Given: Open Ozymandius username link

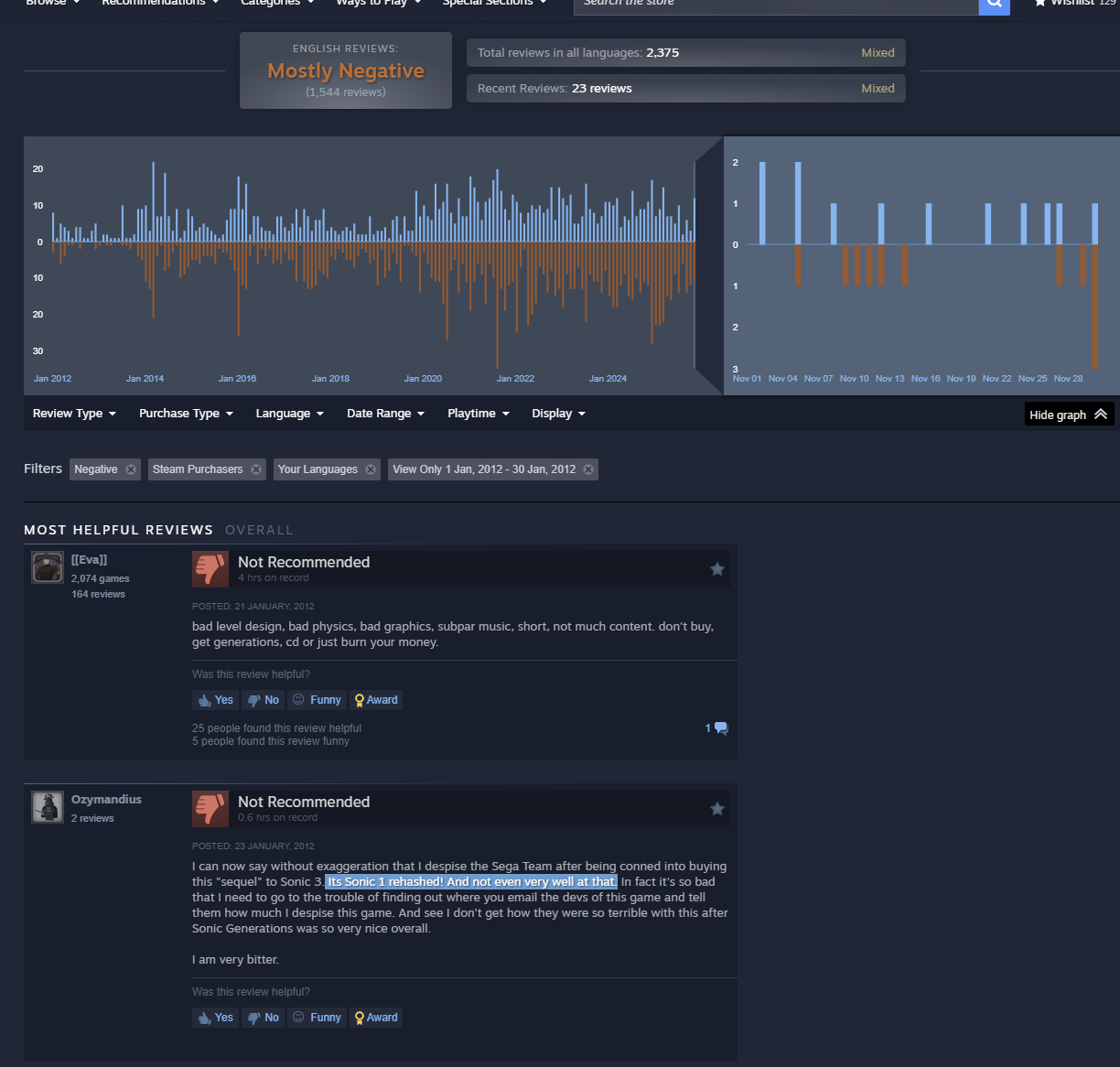Looking at the screenshot, I should click(106, 799).
